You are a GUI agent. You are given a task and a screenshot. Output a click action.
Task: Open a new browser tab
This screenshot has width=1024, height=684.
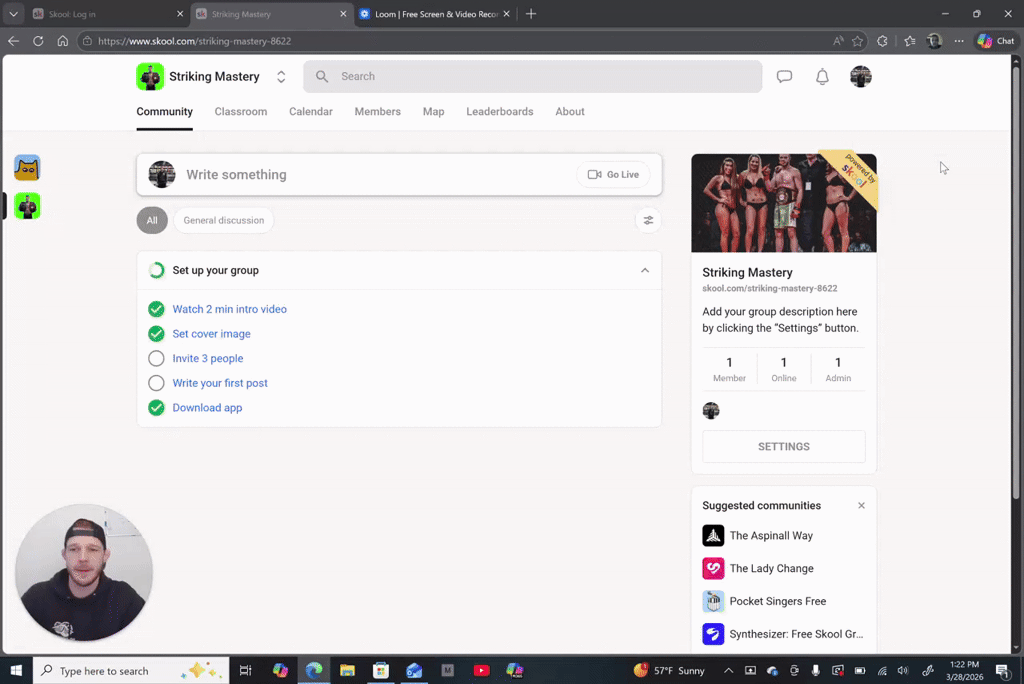(x=531, y=14)
